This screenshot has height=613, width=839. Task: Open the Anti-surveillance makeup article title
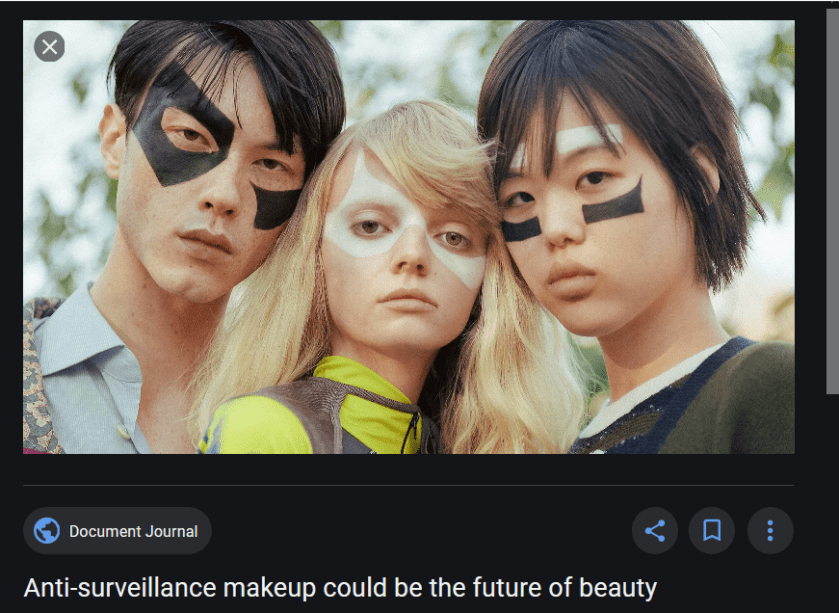click(340, 588)
